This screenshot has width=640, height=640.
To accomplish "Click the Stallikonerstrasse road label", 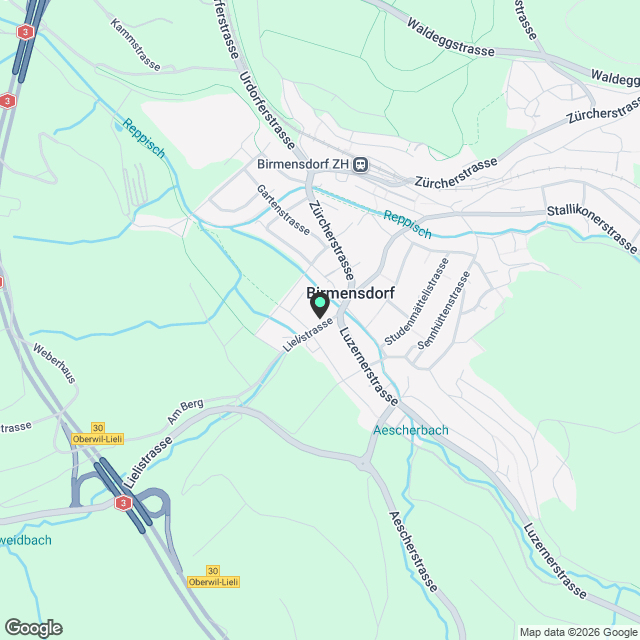I will [x=592, y=229].
